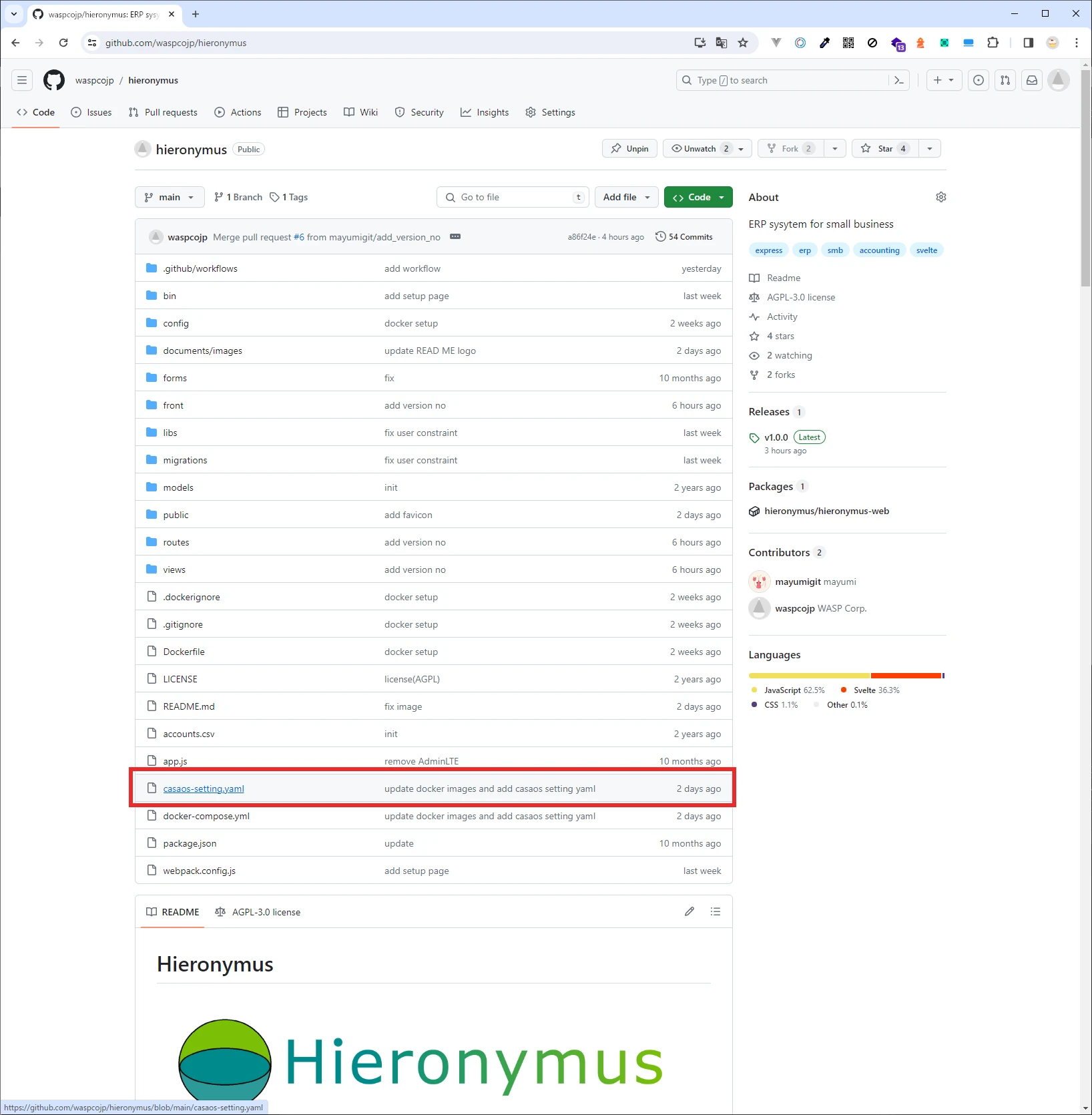
Task: Open the .github/workflows folder
Action: coord(200,268)
